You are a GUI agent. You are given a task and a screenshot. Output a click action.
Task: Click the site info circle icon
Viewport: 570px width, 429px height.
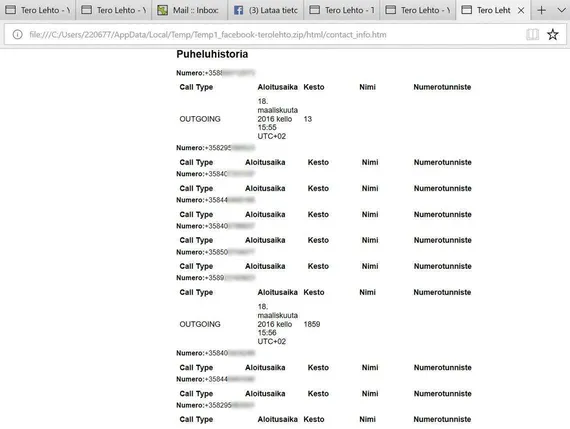(x=17, y=35)
